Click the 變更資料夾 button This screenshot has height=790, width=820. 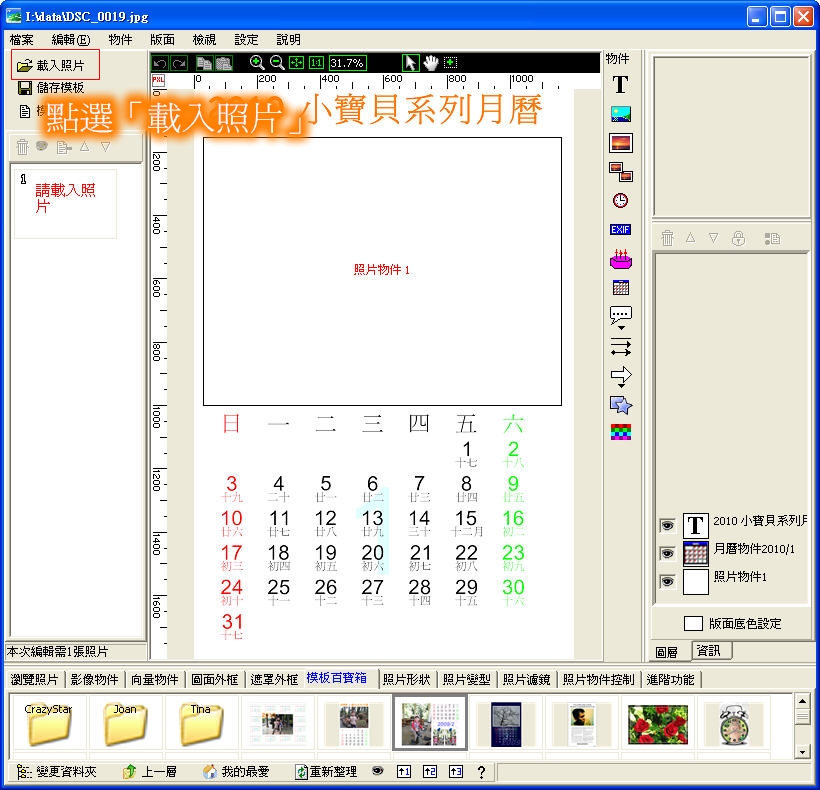click(56, 772)
